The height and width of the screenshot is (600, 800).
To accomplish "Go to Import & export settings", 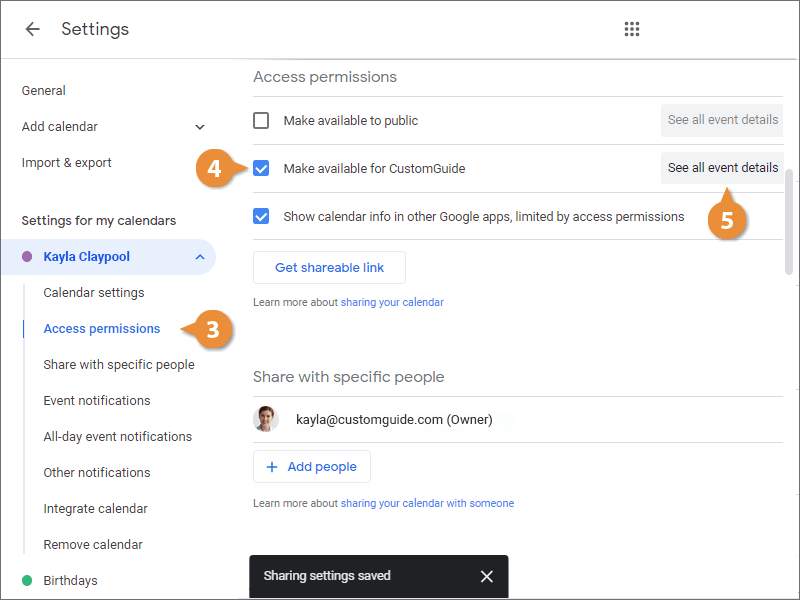I will click(67, 163).
